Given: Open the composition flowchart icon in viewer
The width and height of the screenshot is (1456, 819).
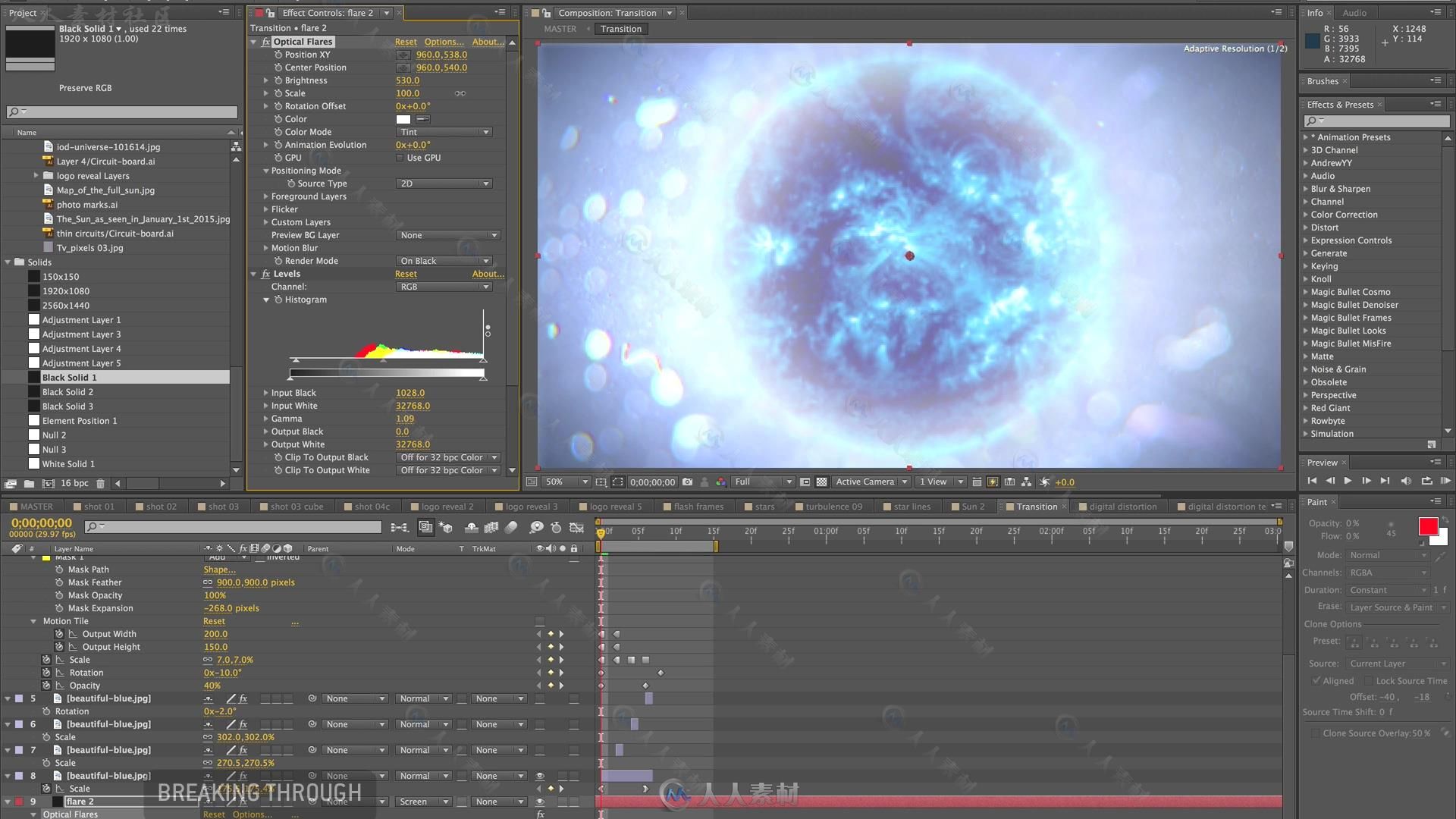Looking at the screenshot, I should click(1026, 482).
